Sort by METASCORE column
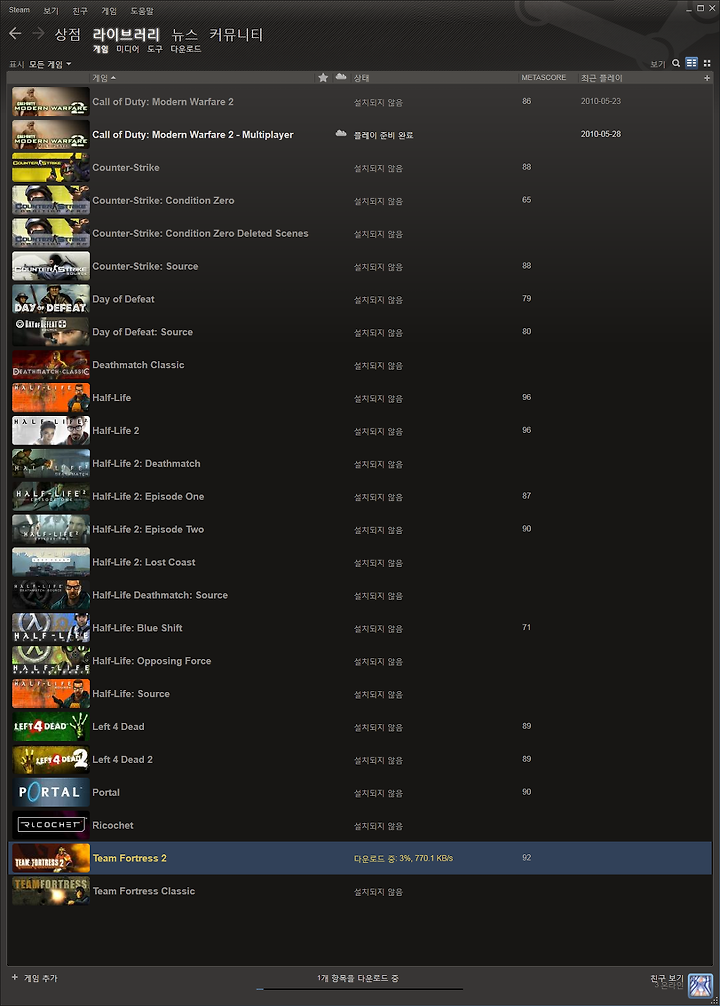720x1006 pixels. pyautogui.click(x=544, y=78)
